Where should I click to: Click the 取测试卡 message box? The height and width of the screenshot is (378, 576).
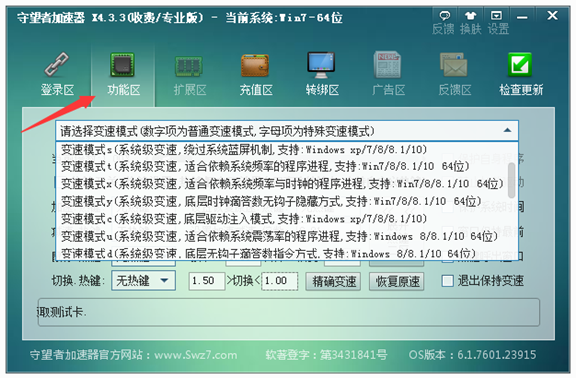[289, 312]
